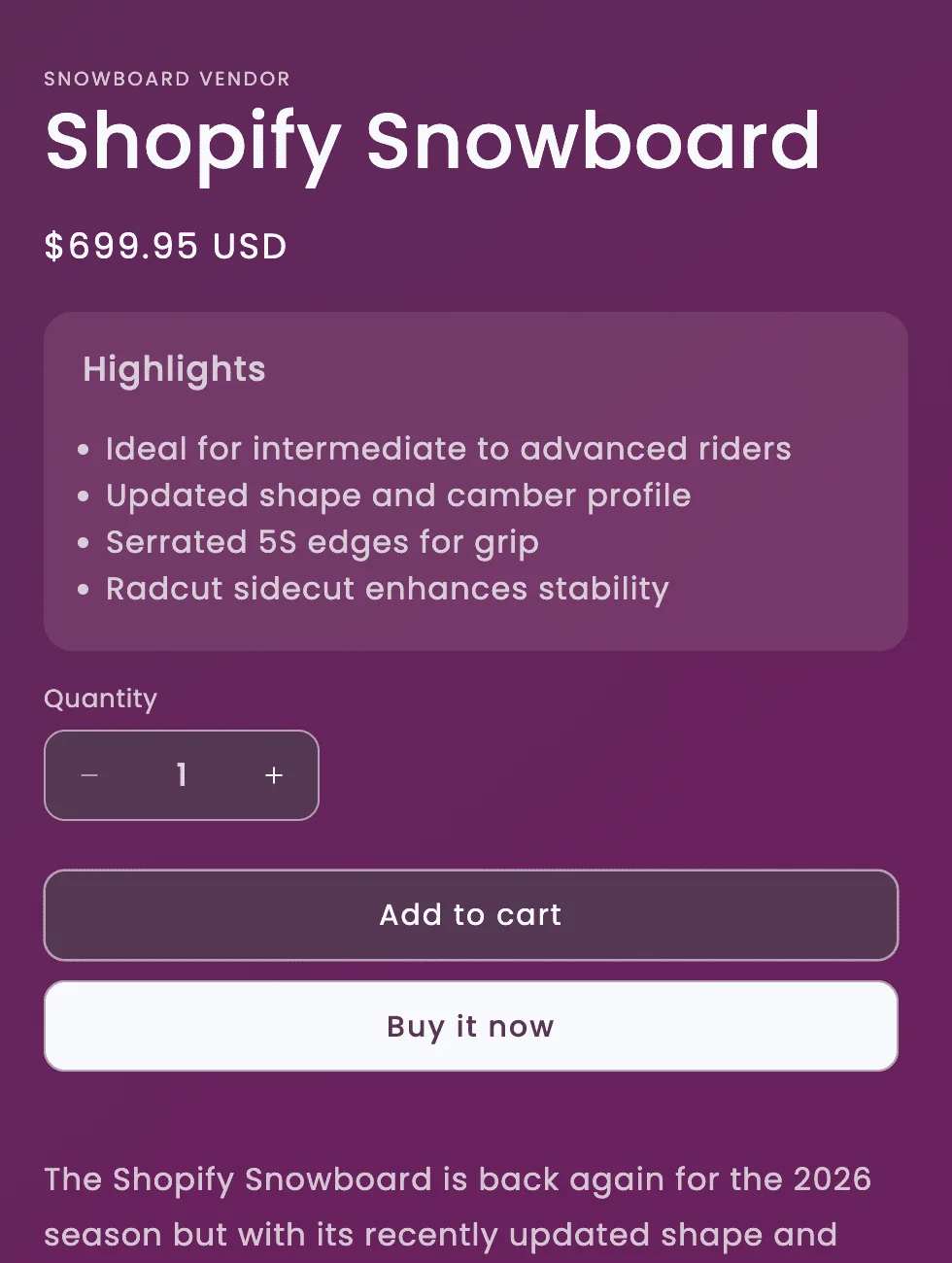Click the bullet dot before Serrated 5S

click(x=84, y=543)
